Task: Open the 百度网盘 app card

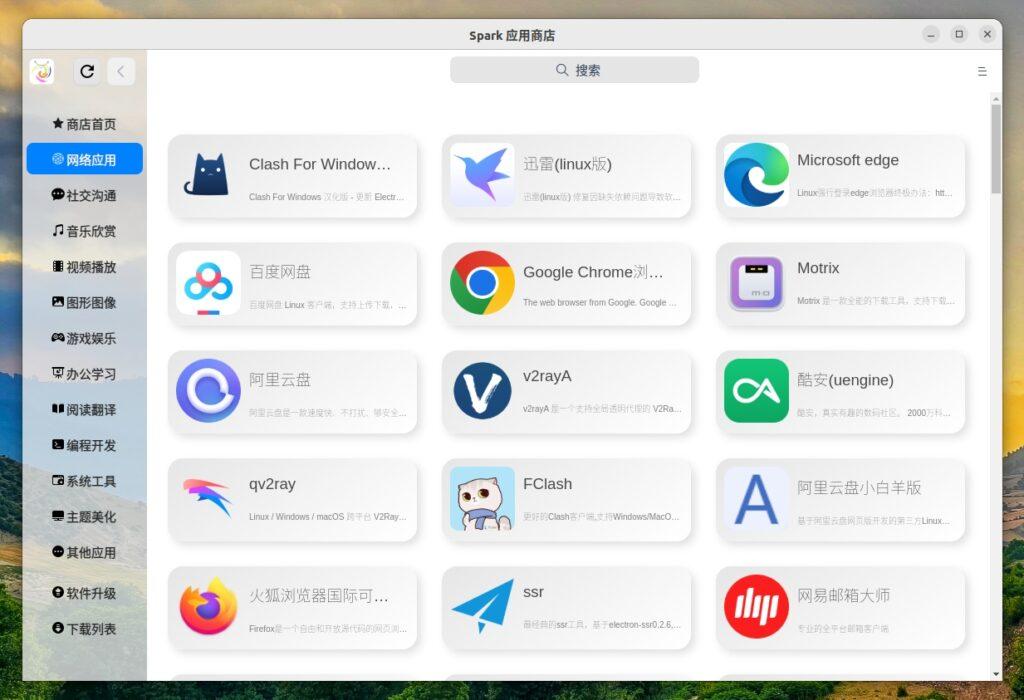Action: point(292,283)
